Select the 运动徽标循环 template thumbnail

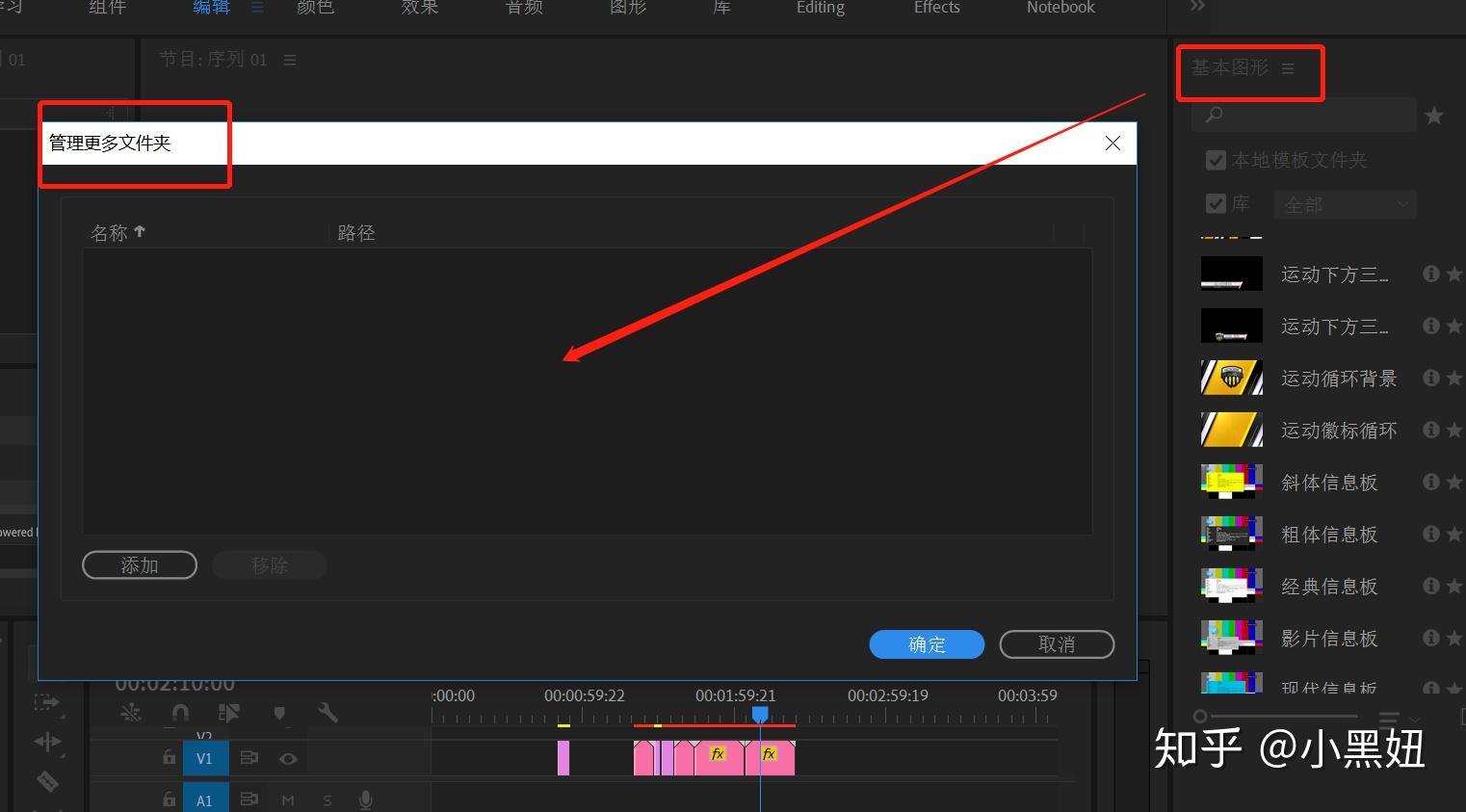[x=1232, y=430]
